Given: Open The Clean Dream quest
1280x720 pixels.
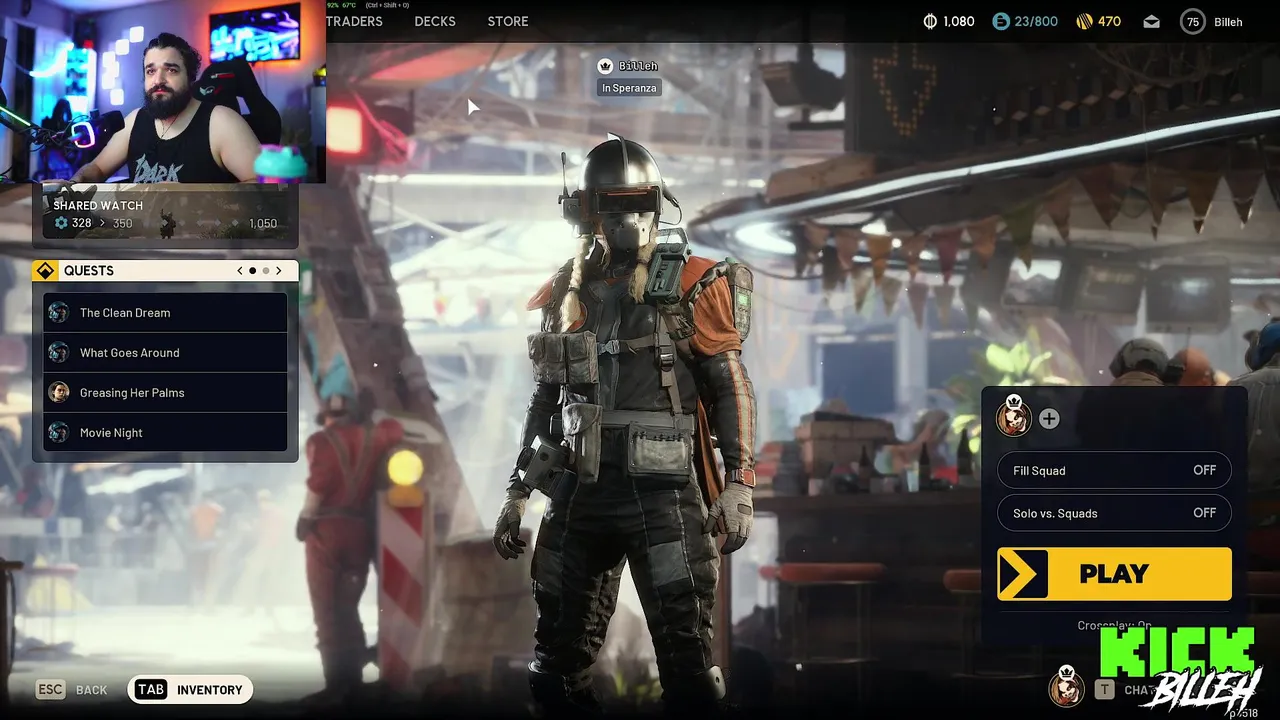Looking at the screenshot, I should click(165, 313).
